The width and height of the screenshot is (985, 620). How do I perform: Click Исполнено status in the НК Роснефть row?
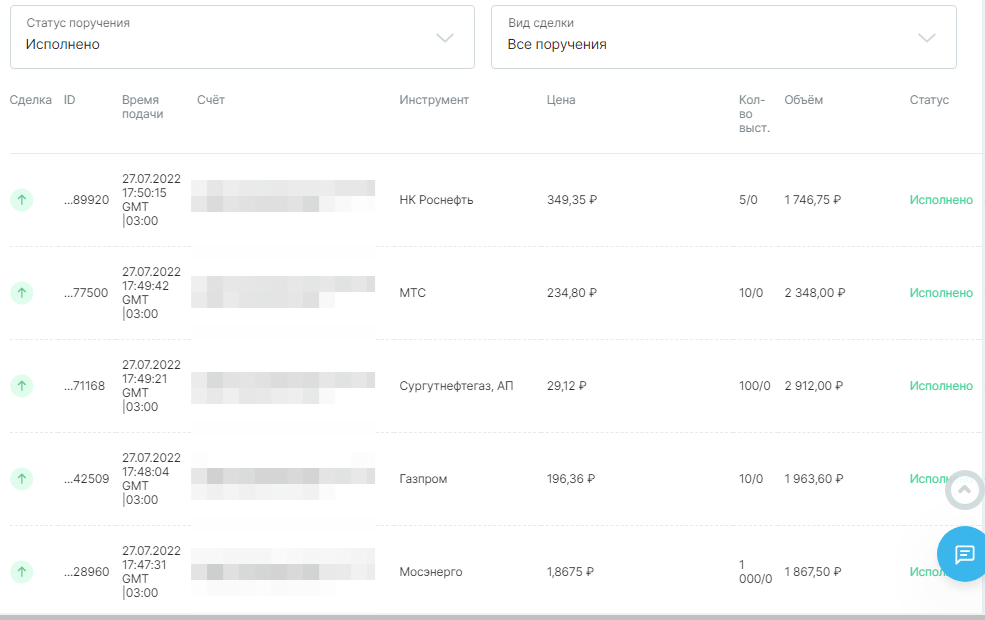[x=941, y=200]
